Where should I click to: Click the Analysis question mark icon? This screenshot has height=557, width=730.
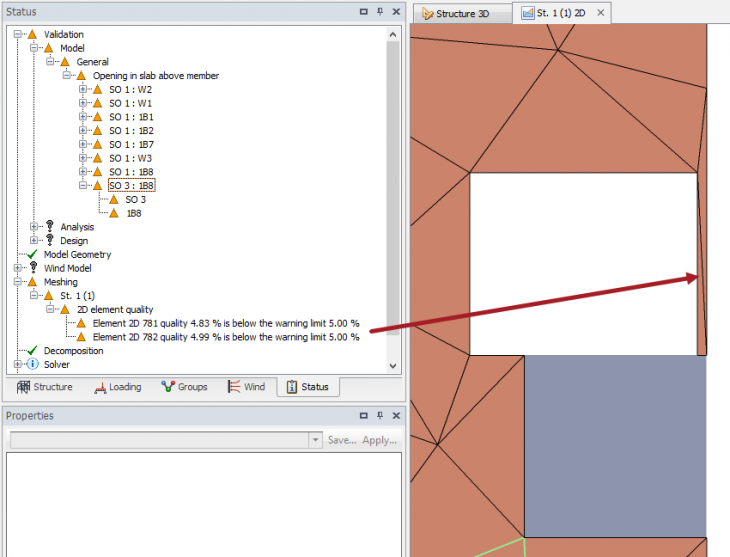[50, 226]
